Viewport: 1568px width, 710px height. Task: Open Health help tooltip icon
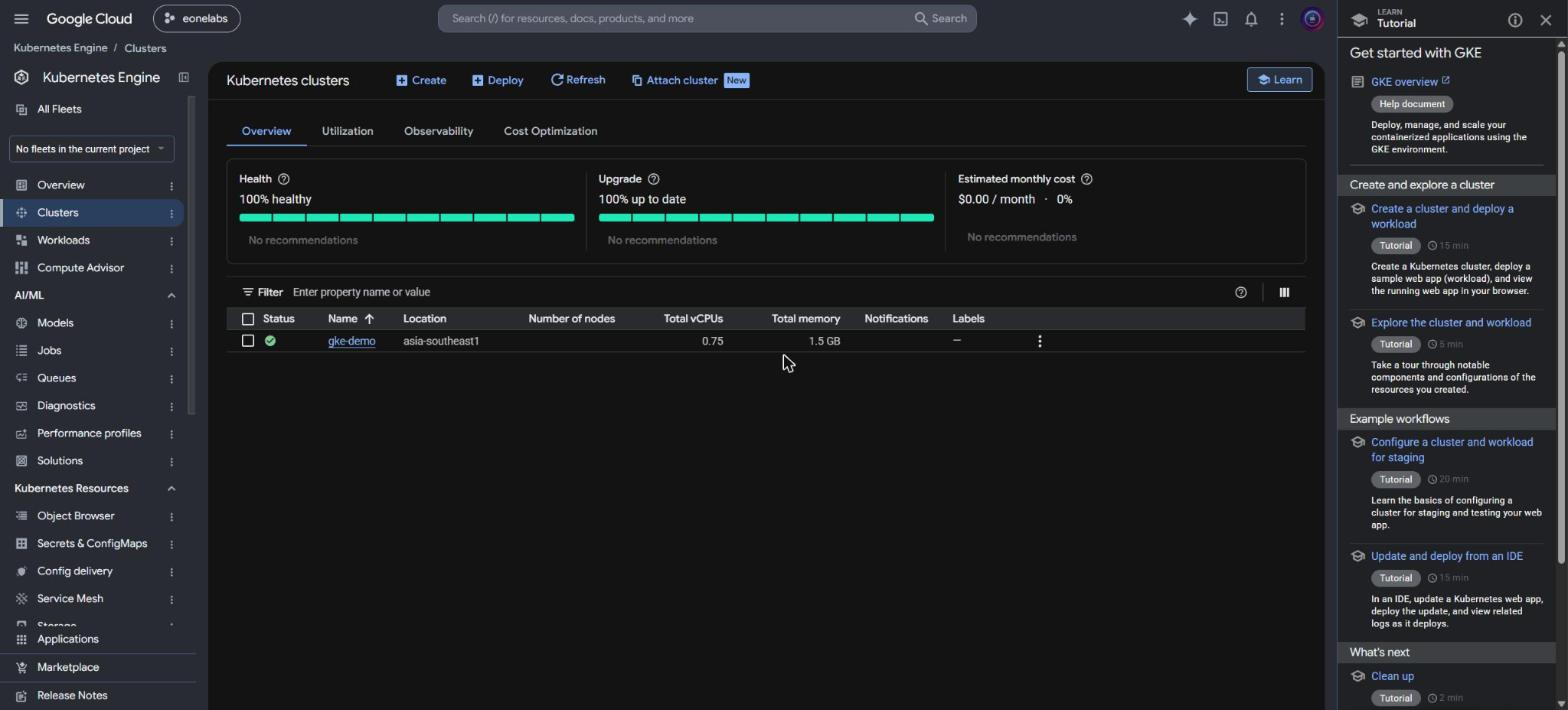[x=283, y=179]
